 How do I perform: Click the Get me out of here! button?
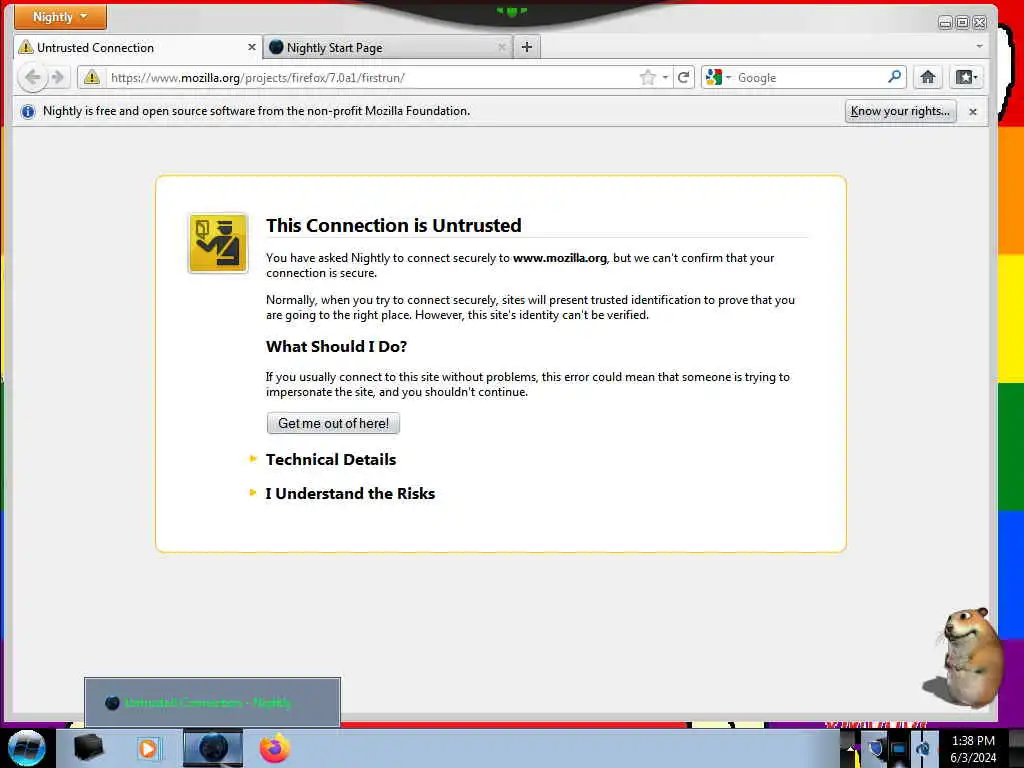point(333,423)
